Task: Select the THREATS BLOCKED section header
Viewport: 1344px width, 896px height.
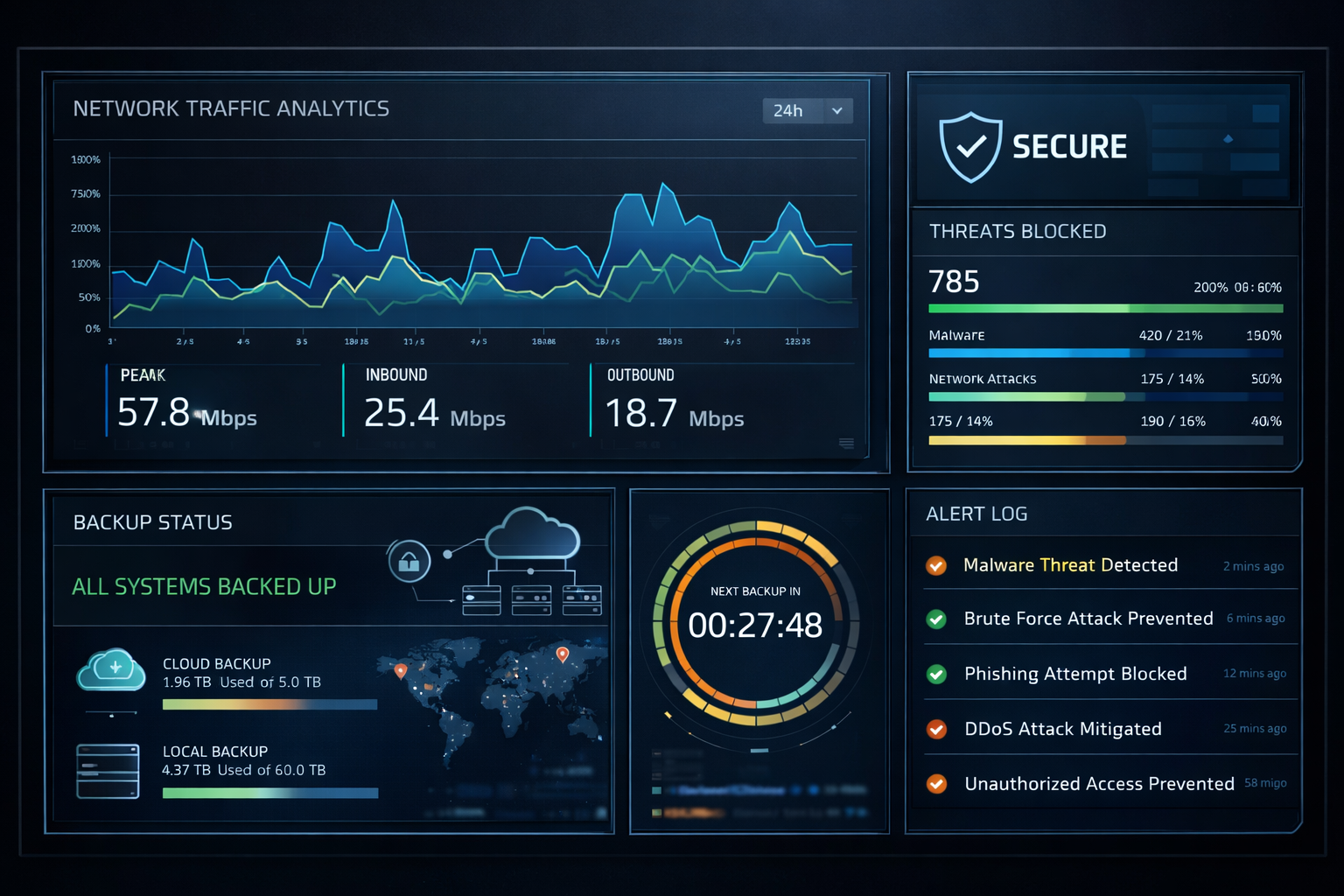Action: [x=1018, y=231]
